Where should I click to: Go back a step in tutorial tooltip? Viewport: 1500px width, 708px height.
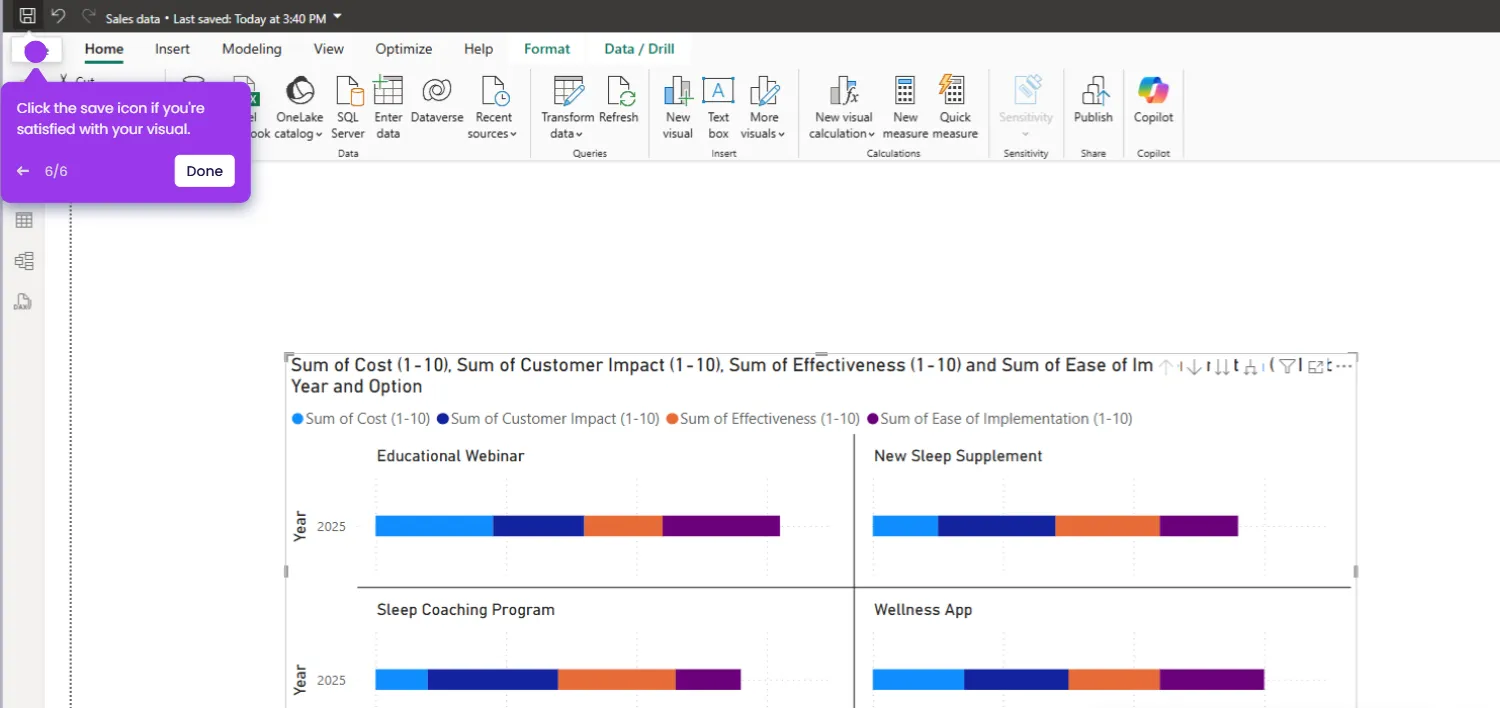(x=23, y=171)
